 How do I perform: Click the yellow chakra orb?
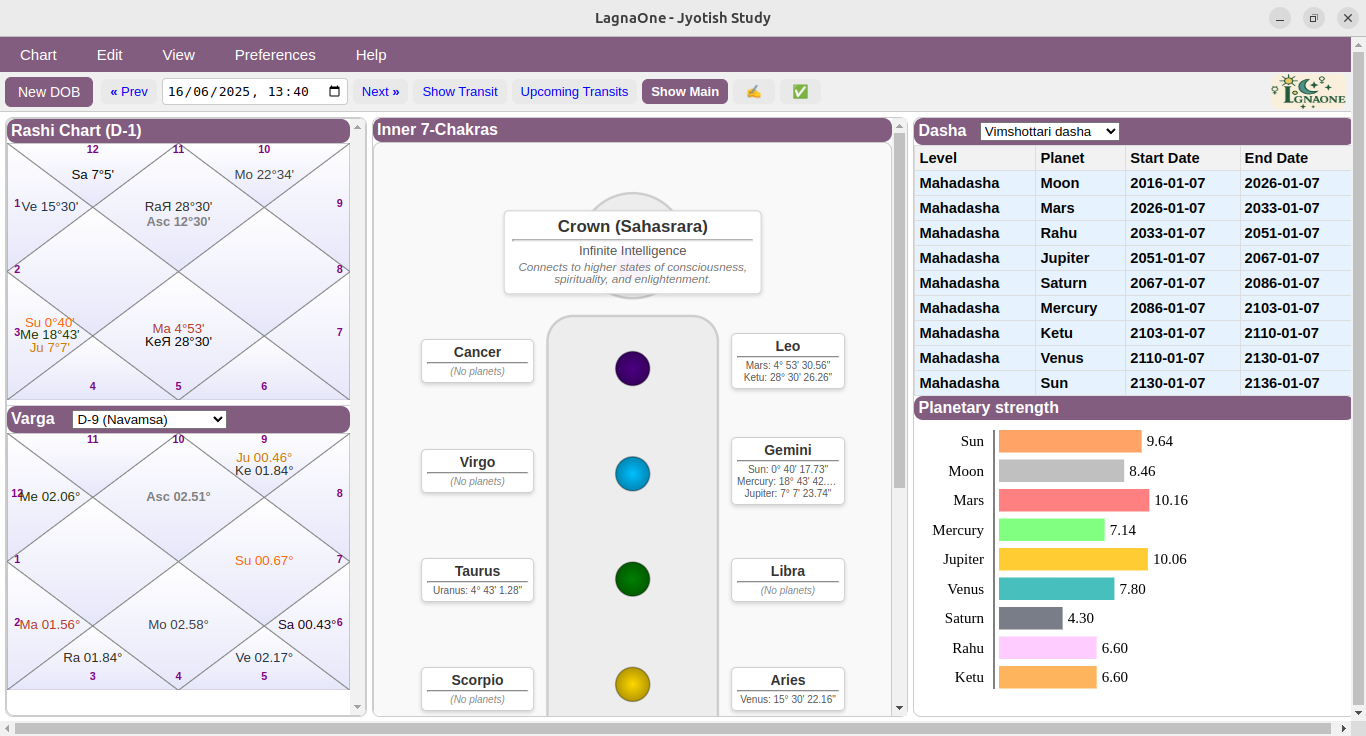(x=632, y=684)
